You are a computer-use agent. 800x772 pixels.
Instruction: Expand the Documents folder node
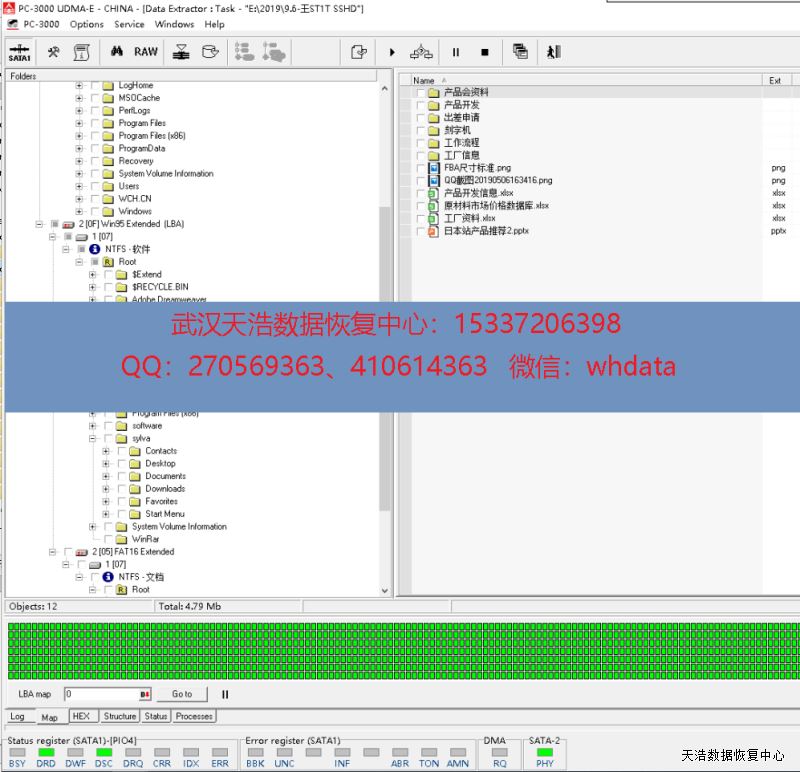106,476
